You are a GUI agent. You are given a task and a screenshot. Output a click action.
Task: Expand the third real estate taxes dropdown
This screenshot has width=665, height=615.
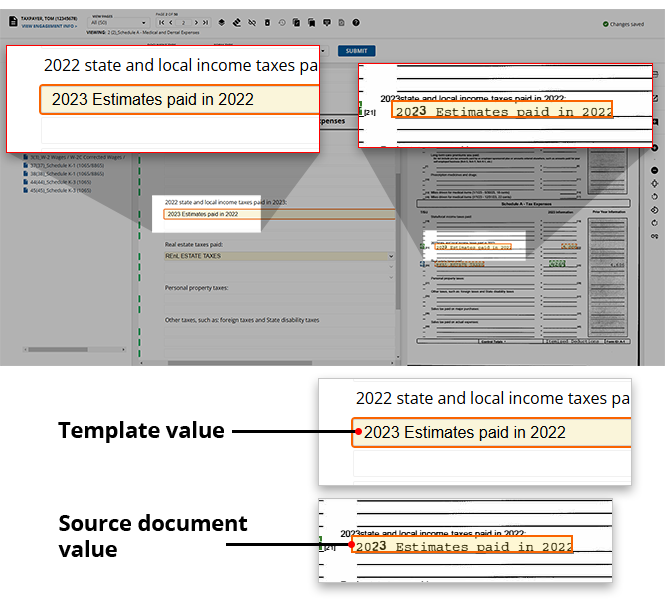click(x=391, y=277)
